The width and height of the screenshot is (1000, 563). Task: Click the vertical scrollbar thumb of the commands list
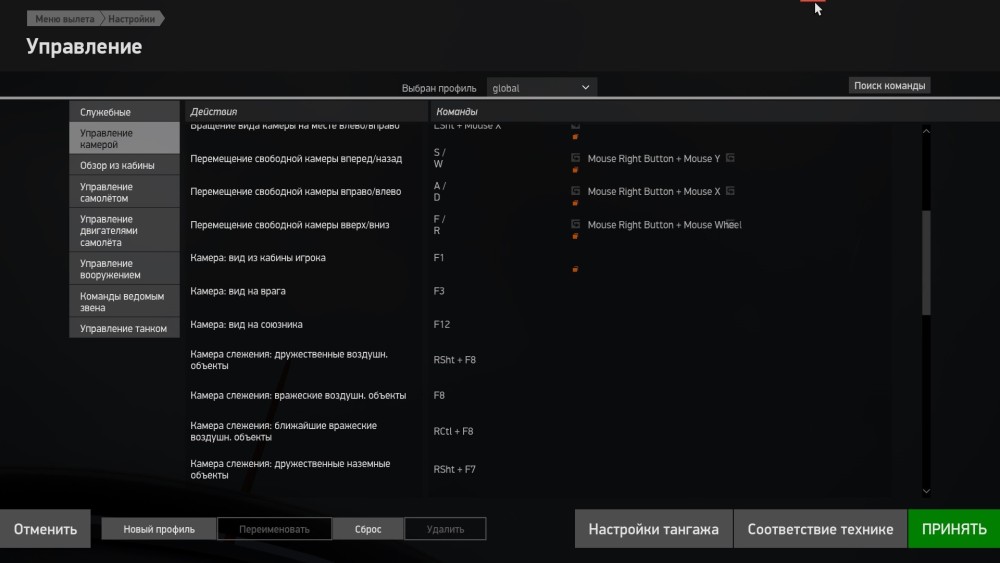coord(926,262)
